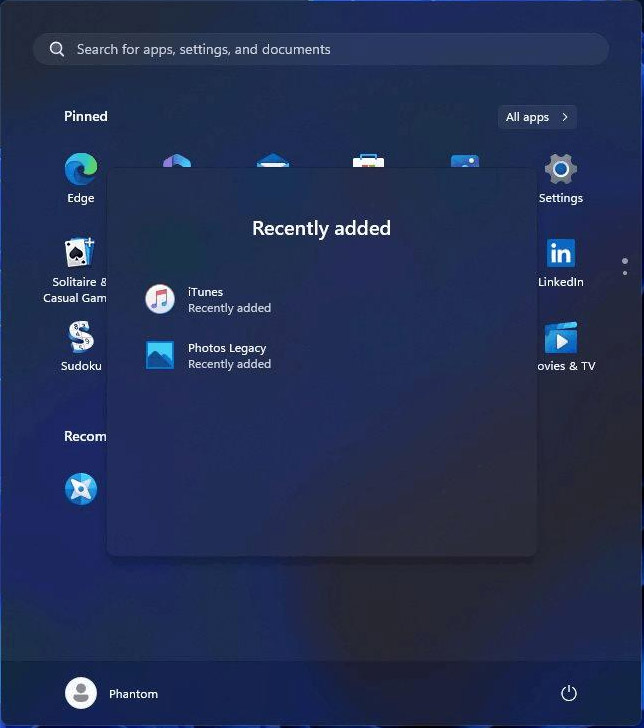Launch the LinkedIn pinned app

pos(560,253)
